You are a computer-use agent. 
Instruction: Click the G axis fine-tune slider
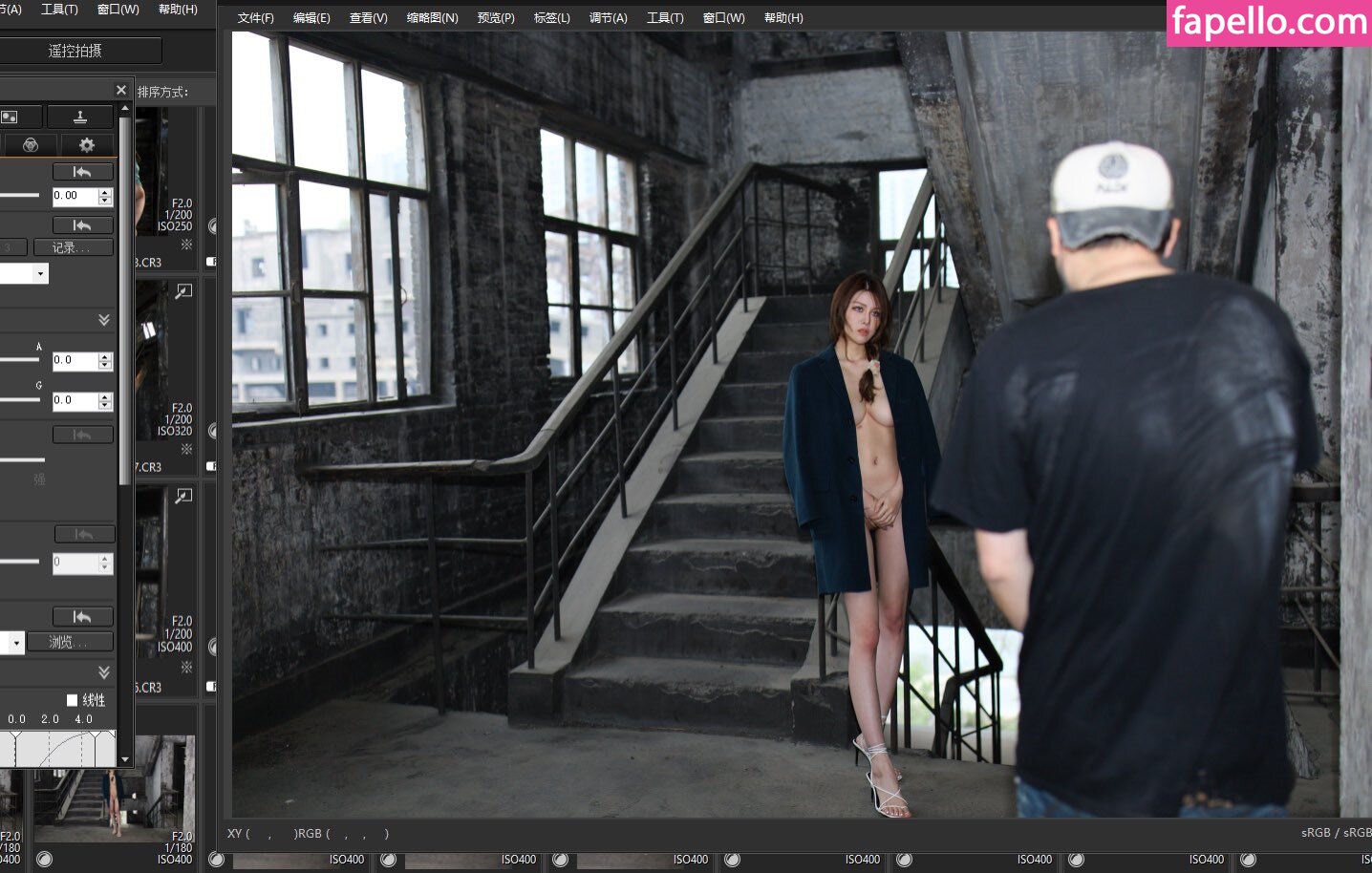tap(19, 400)
